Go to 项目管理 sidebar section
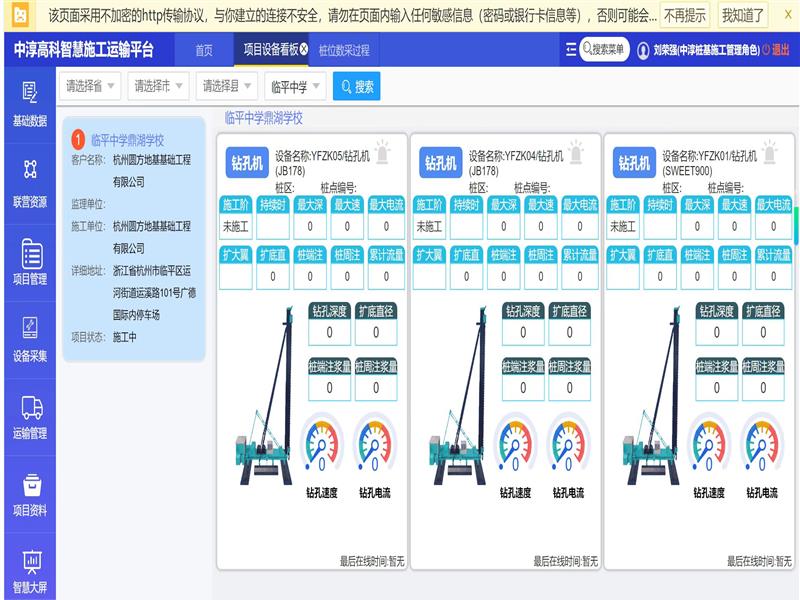Screen dimensions: 800x600 pos(29,262)
